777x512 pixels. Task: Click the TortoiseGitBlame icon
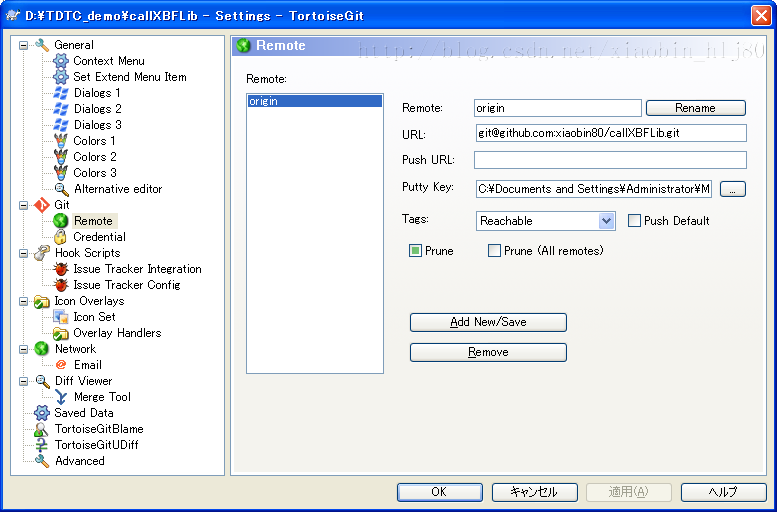[x=42, y=429]
